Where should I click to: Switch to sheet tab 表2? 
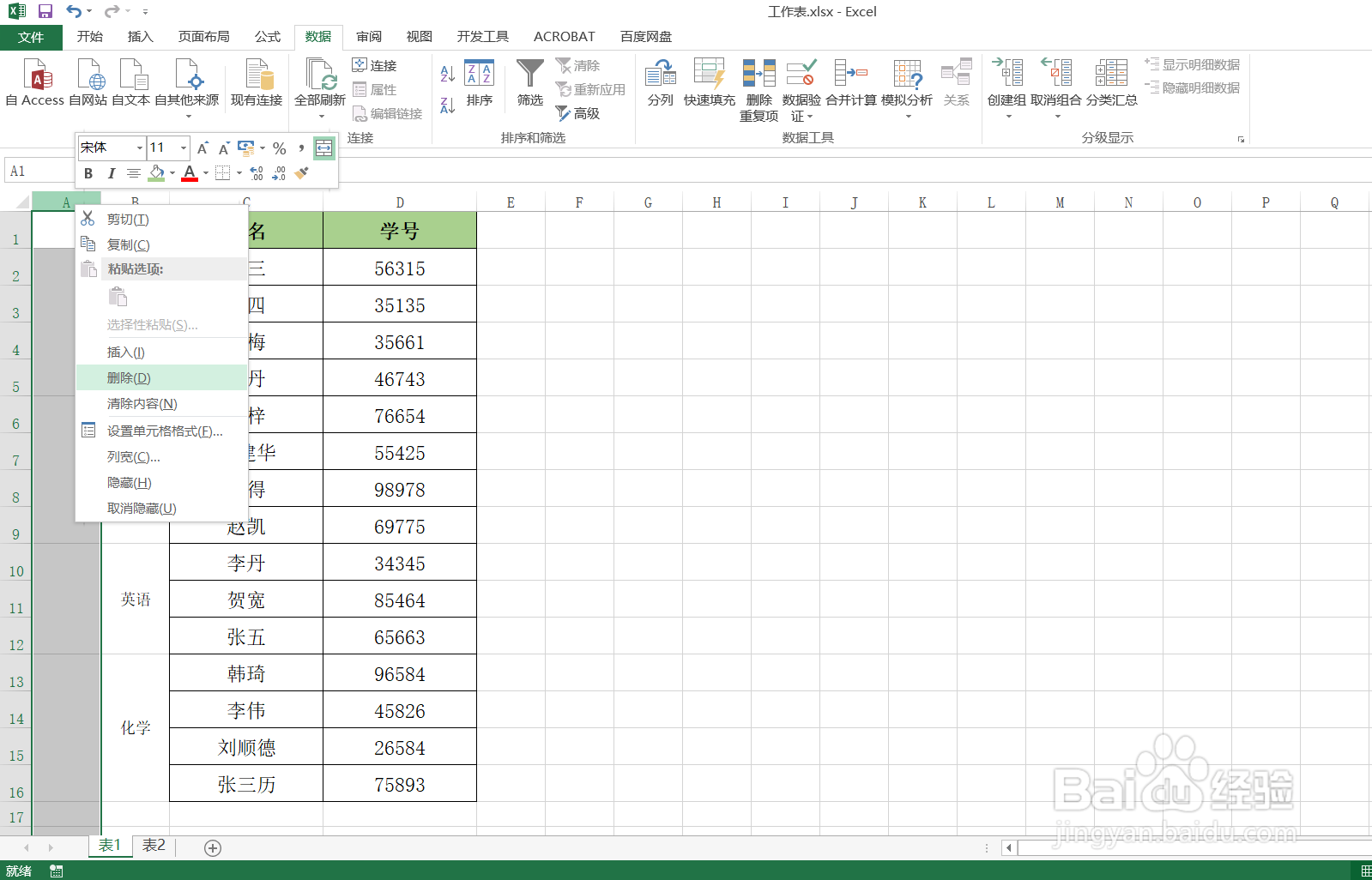[x=154, y=846]
